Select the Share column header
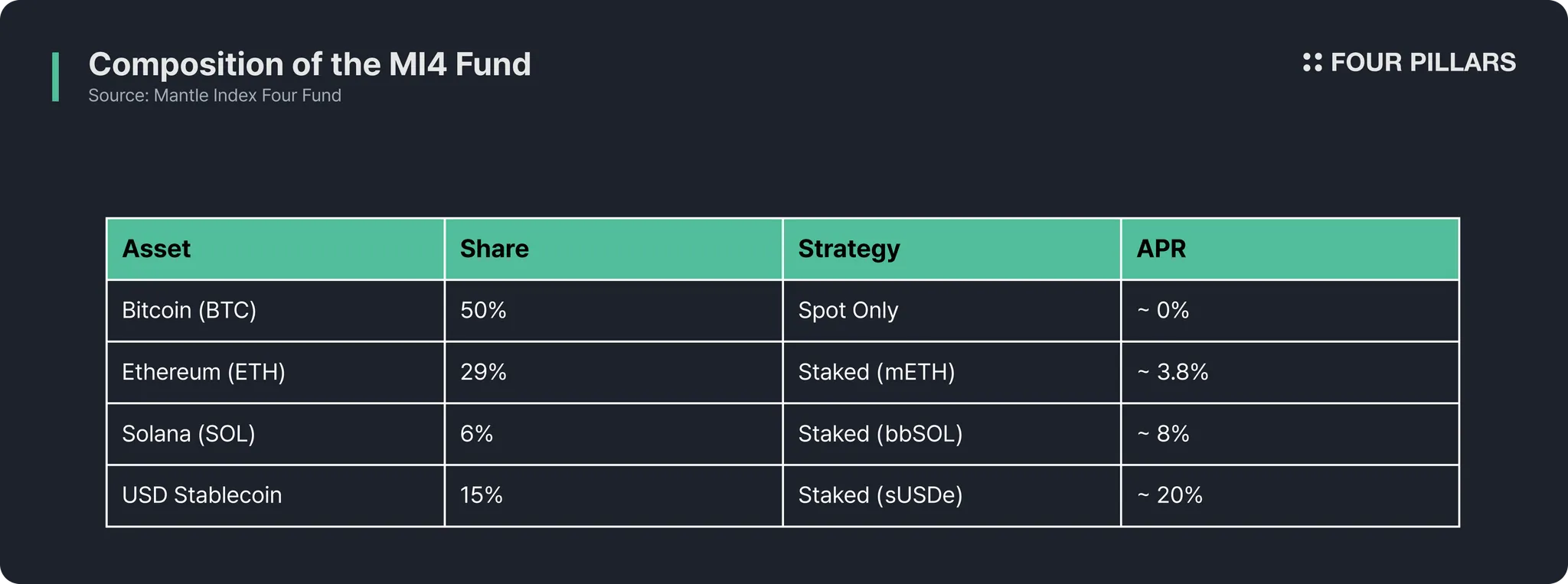The image size is (1568, 584). pos(494,249)
